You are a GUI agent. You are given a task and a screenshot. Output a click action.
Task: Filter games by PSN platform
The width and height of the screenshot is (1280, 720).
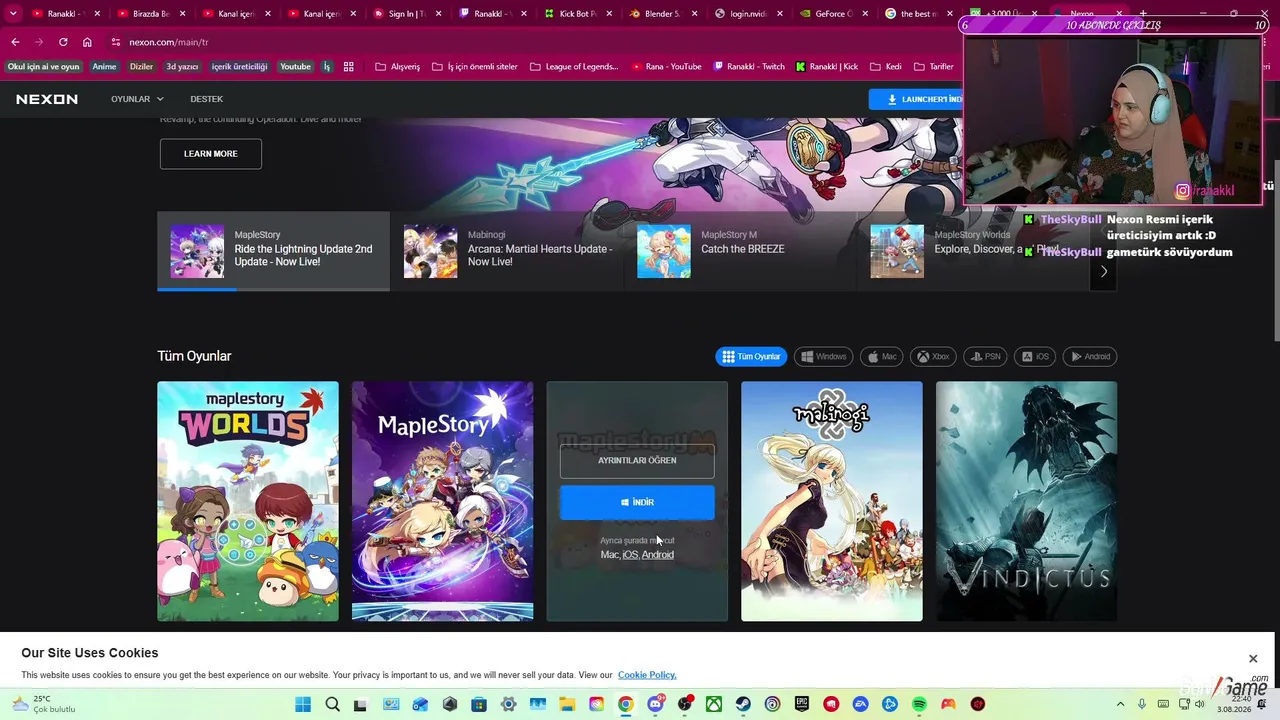[x=985, y=356]
